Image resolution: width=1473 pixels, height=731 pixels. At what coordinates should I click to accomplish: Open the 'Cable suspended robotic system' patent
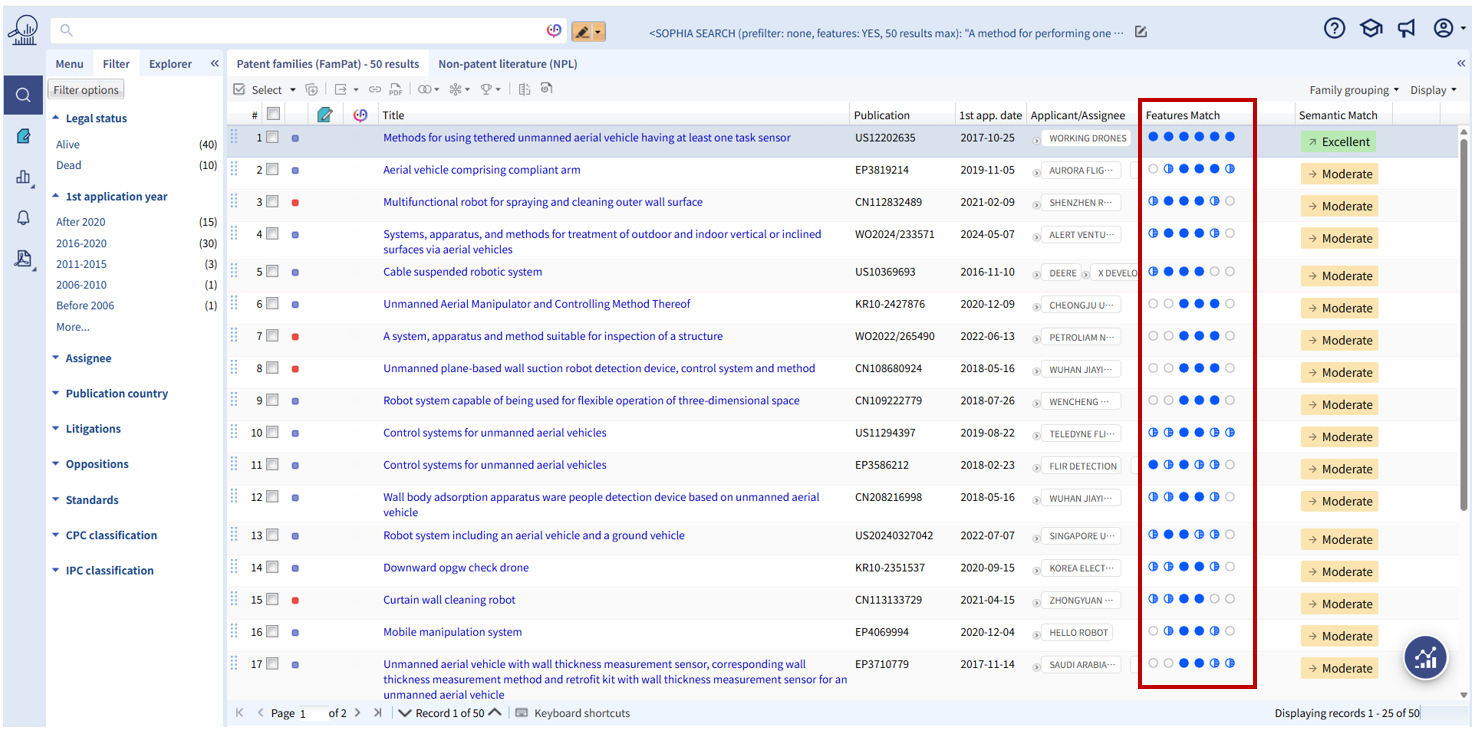(x=462, y=272)
